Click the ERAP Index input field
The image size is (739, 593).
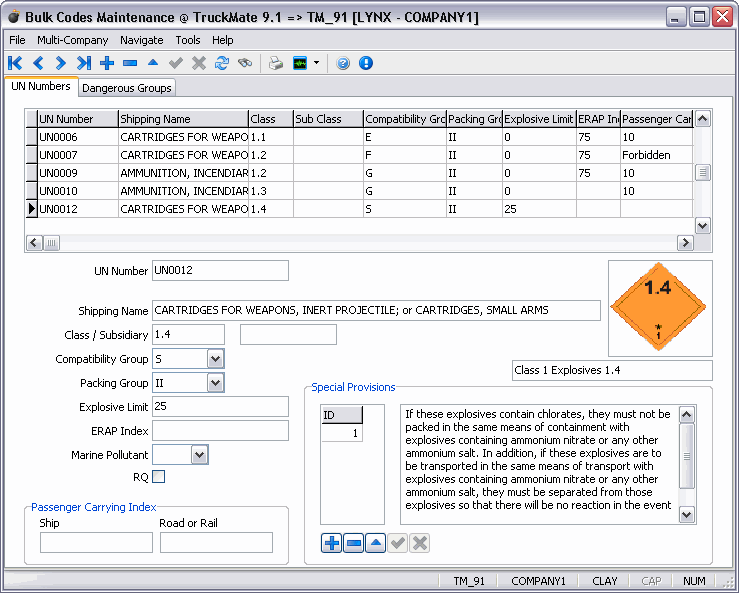point(220,431)
